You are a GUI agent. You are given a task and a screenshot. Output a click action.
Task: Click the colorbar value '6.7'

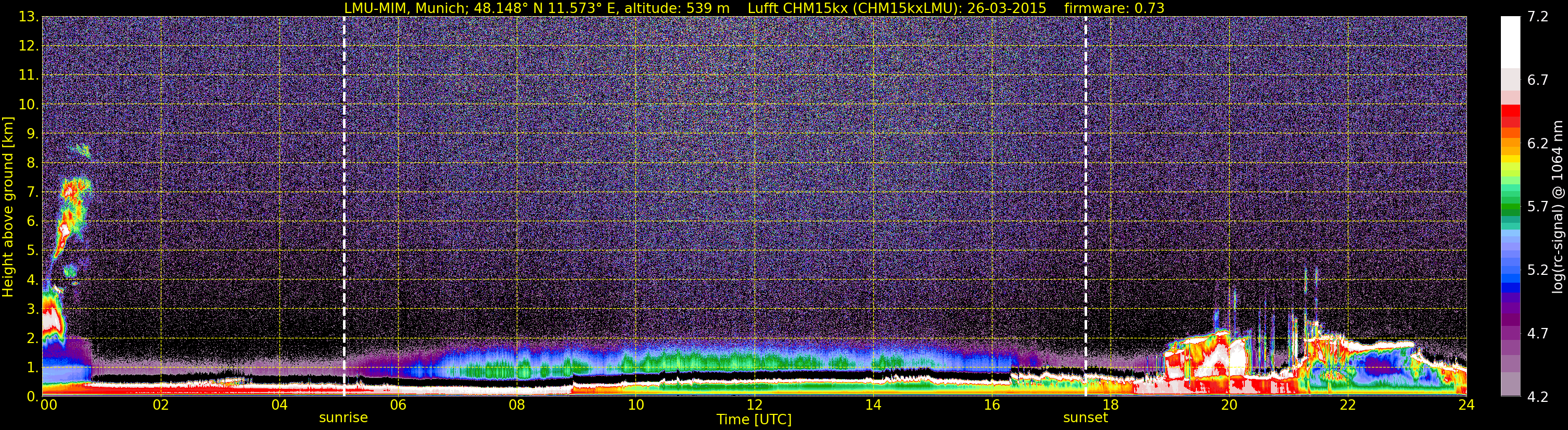tap(1538, 80)
